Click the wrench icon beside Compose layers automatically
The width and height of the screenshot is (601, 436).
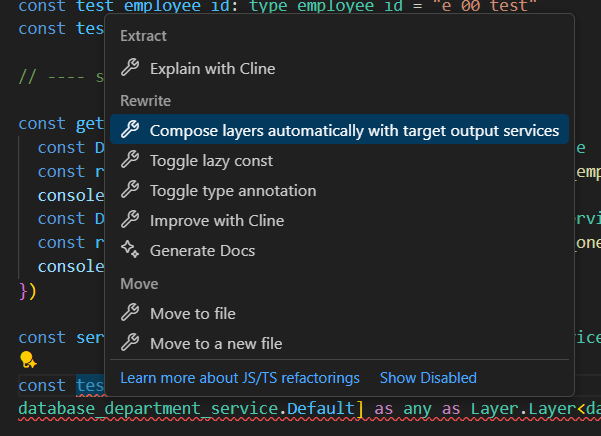tap(130, 129)
